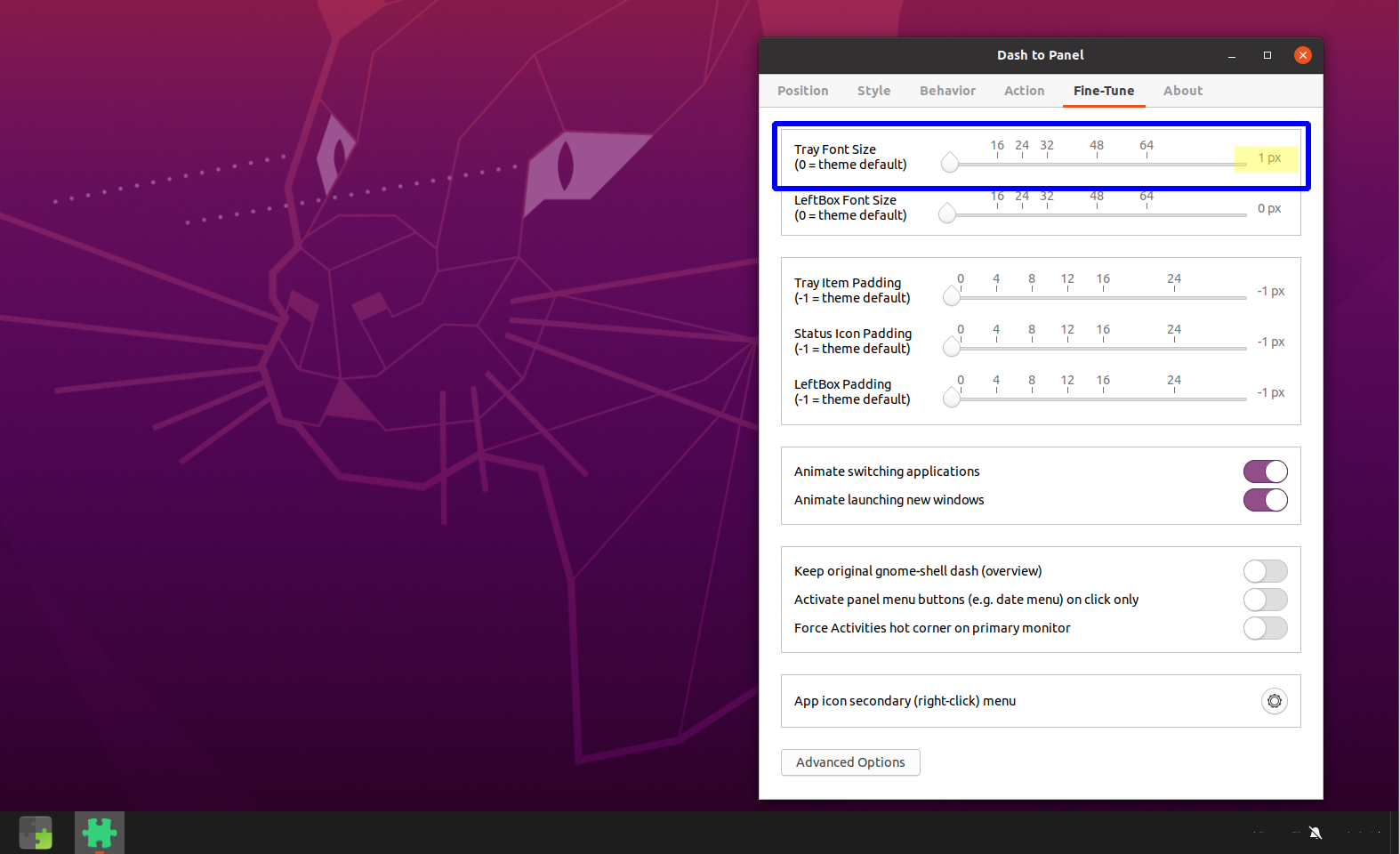
Task: Click the 'LeftBox Padding' label
Action: tap(842, 384)
